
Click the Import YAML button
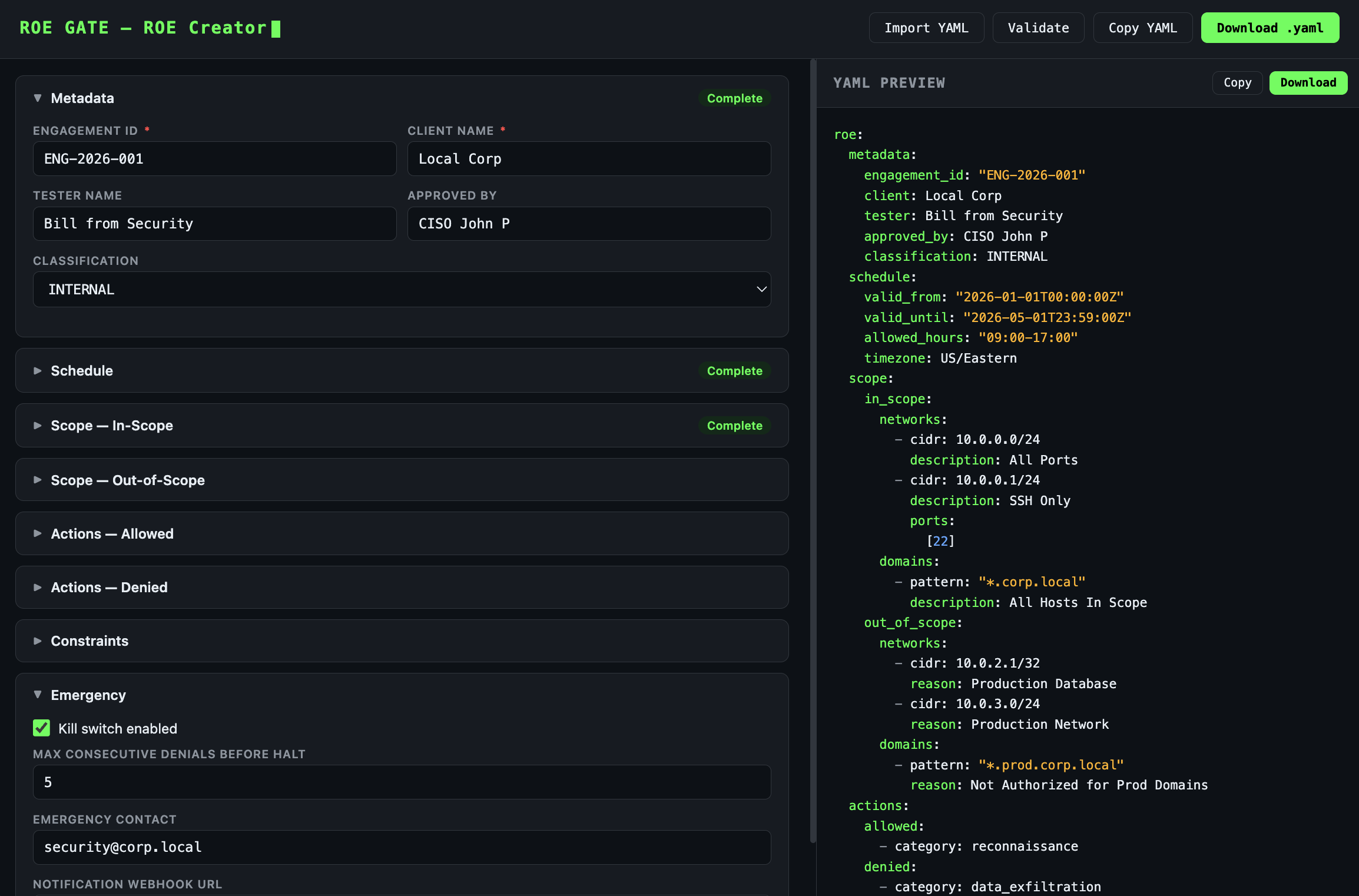926,27
